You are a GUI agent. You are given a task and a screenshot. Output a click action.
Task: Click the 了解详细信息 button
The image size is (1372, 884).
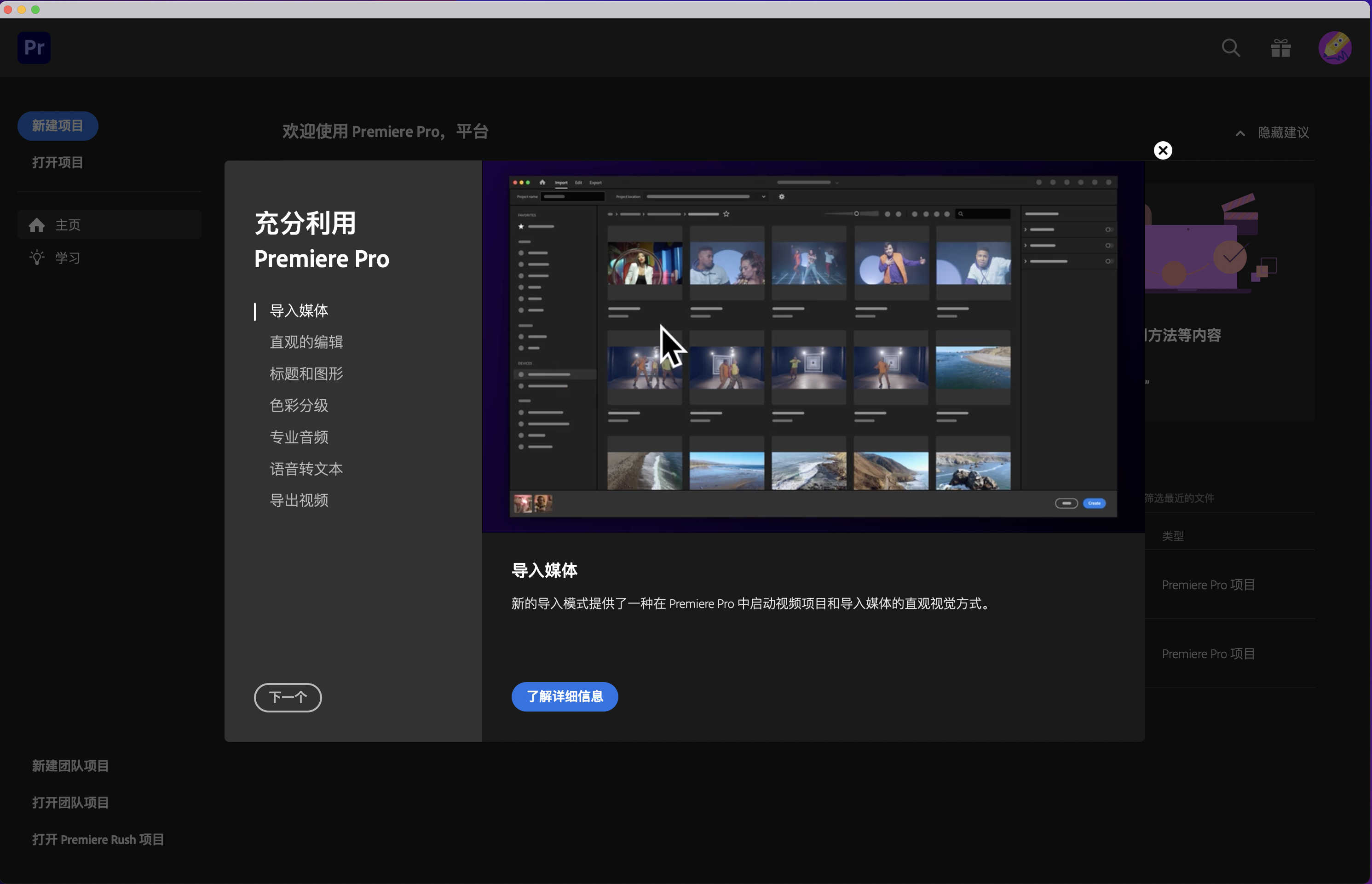564,696
